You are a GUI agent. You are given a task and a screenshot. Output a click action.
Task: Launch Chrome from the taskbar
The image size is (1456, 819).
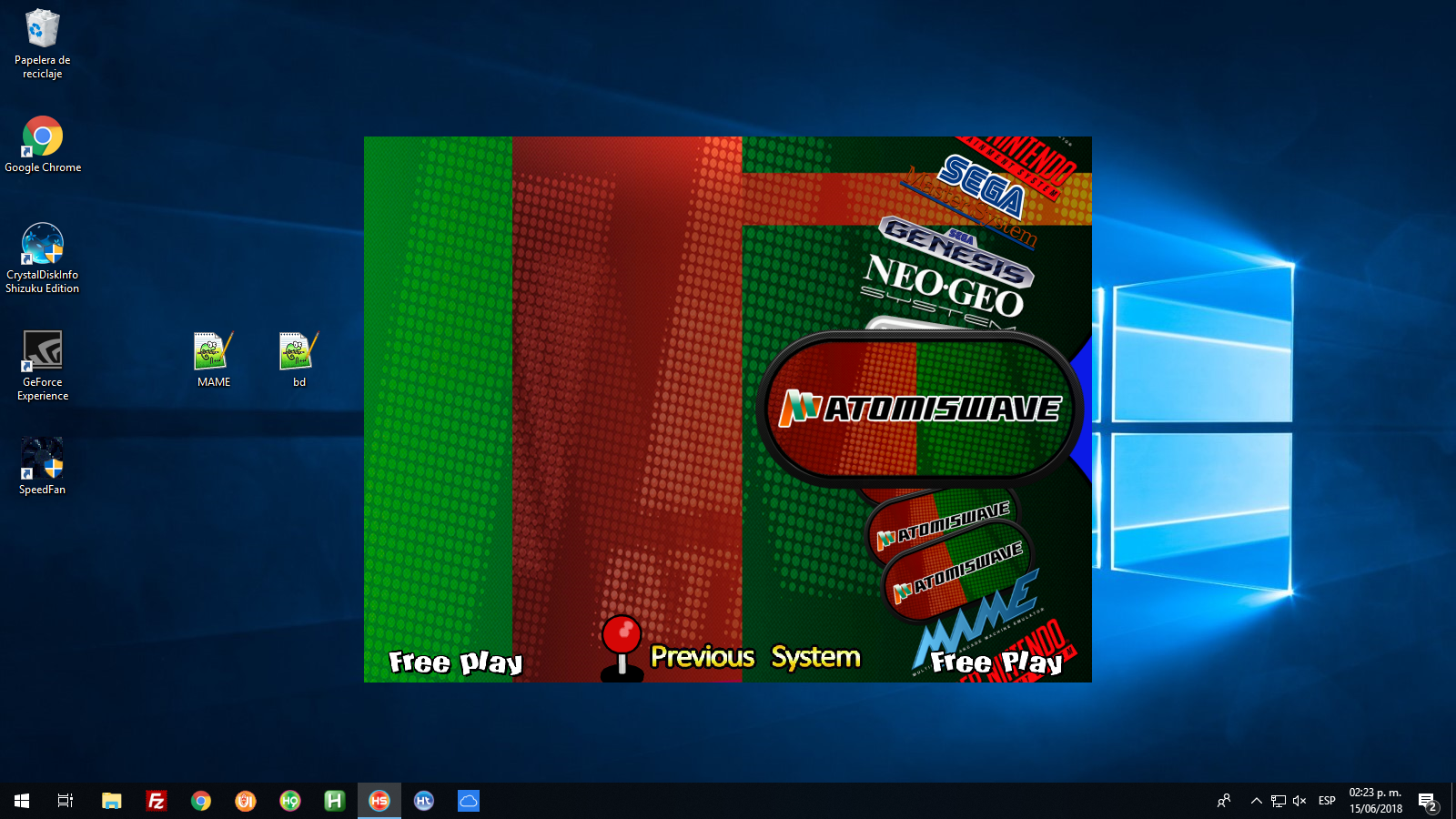(200, 801)
